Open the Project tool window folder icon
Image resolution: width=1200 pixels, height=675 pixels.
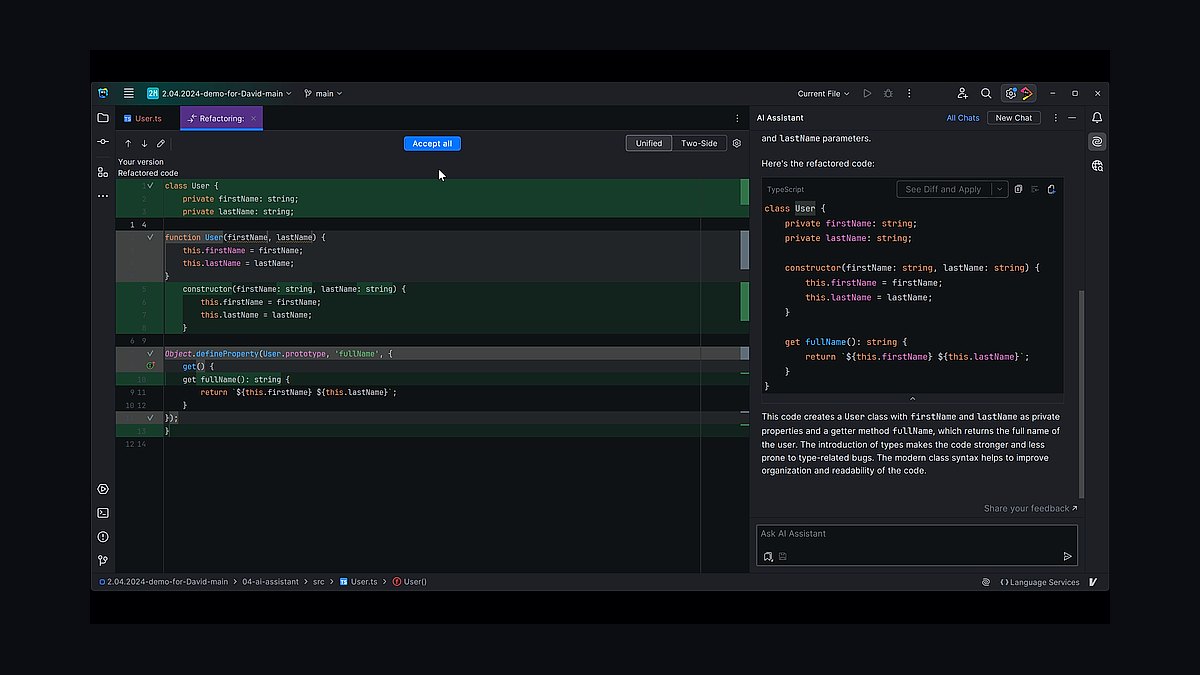coord(103,118)
